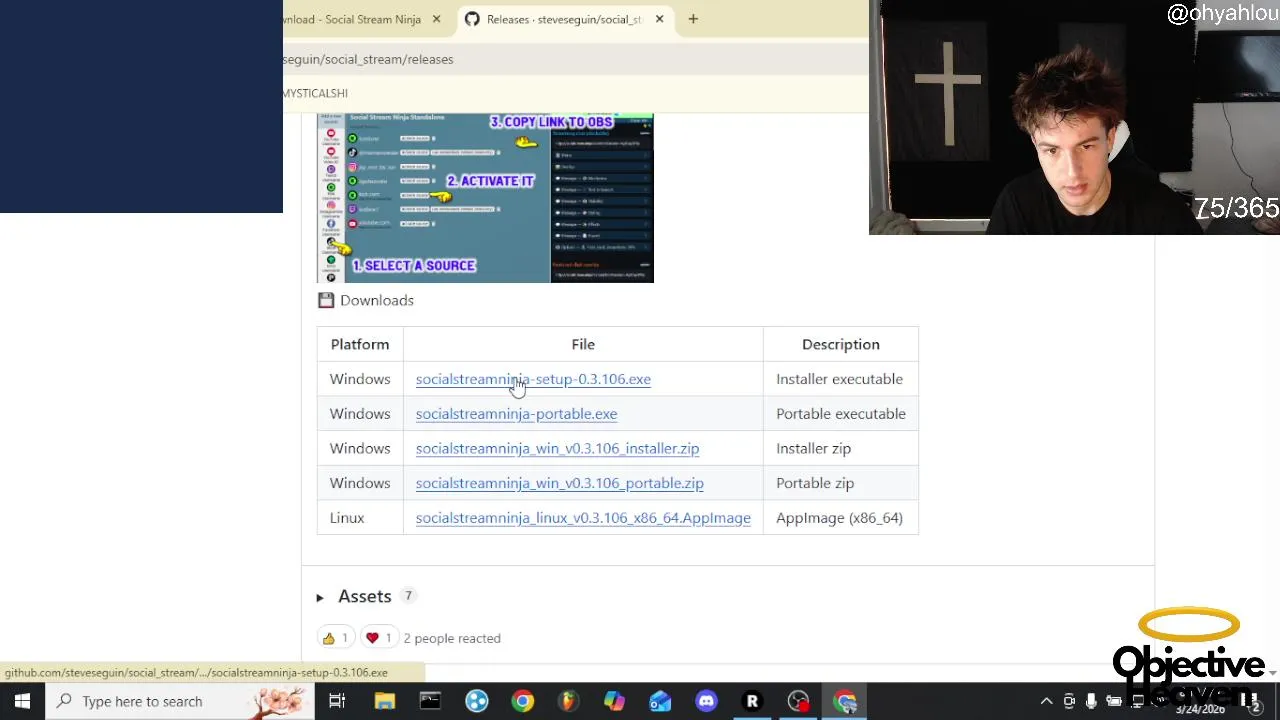Download socialstreamninja_win_v0.3.106_installer.zip

coord(557,449)
